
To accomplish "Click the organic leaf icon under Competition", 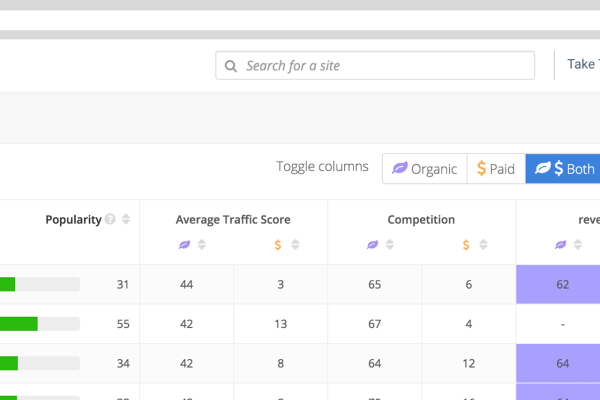I will [372, 245].
